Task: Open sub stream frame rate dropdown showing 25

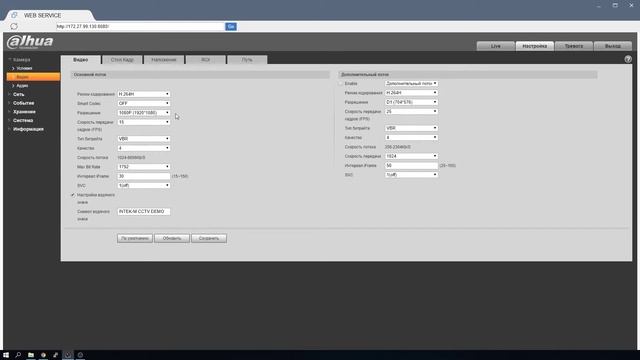Action: [411, 111]
